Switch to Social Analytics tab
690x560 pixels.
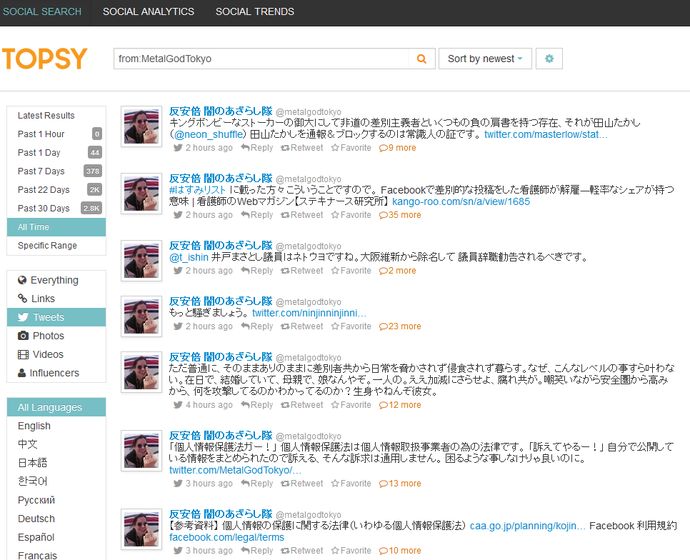point(148,12)
